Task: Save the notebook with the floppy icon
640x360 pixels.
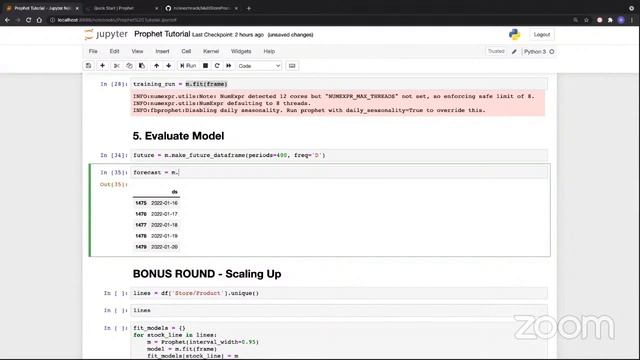Action: tap(89, 66)
